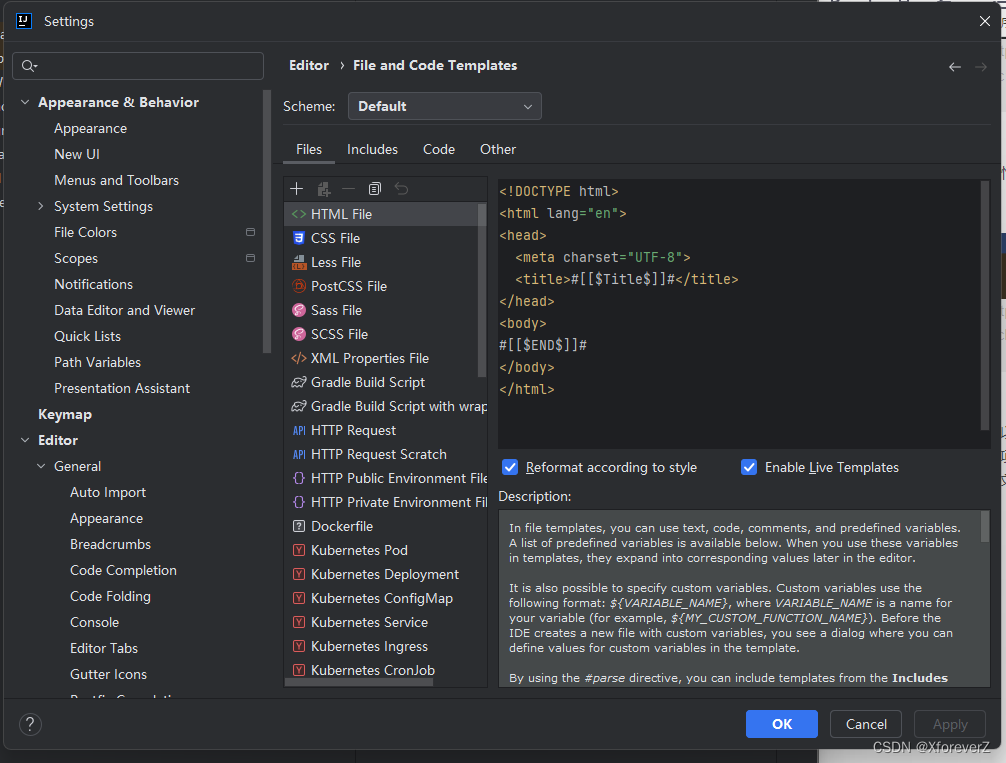Switch to the Code tab

coord(439,150)
